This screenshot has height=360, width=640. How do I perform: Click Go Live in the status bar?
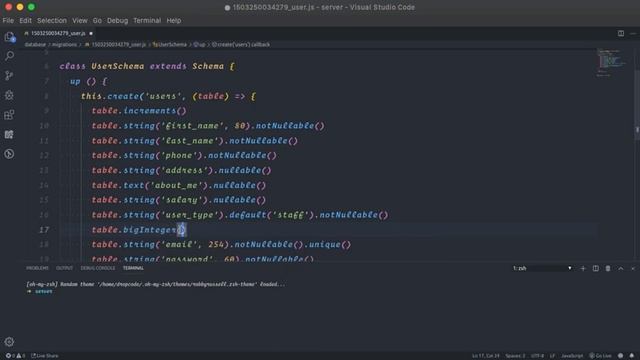pyautogui.click(x=600, y=356)
